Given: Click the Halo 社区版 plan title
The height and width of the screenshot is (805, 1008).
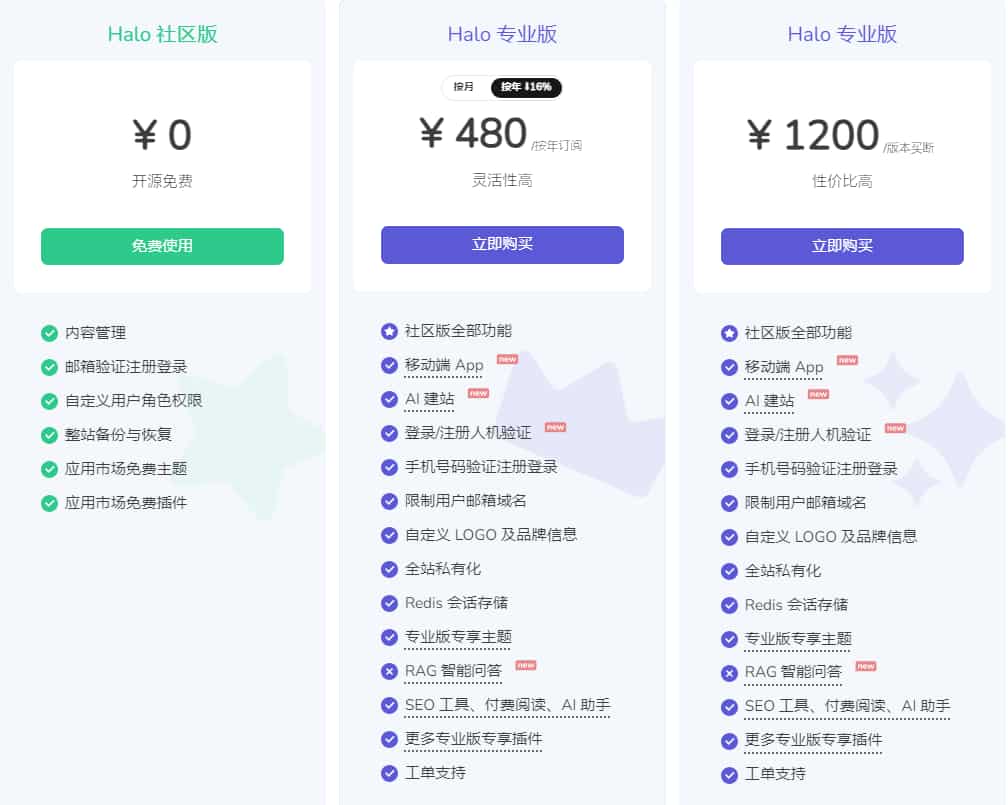Looking at the screenshot, I should click(x=162, y=34).
